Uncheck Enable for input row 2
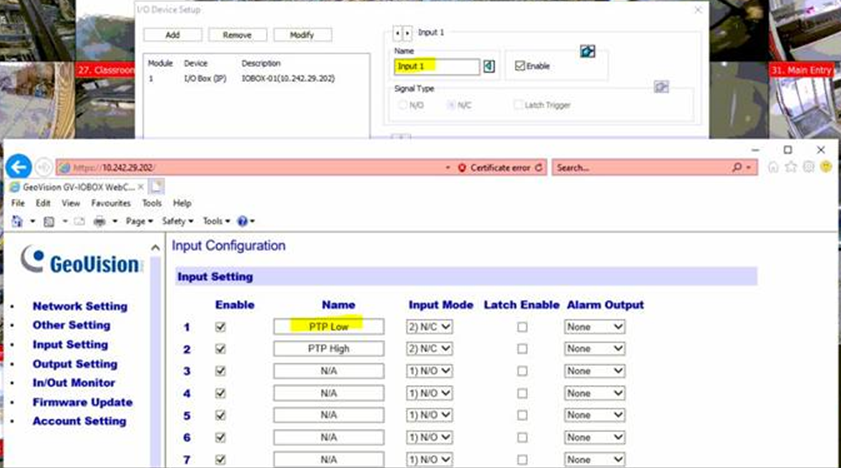 pyautogui.click(x=220, y=348)
